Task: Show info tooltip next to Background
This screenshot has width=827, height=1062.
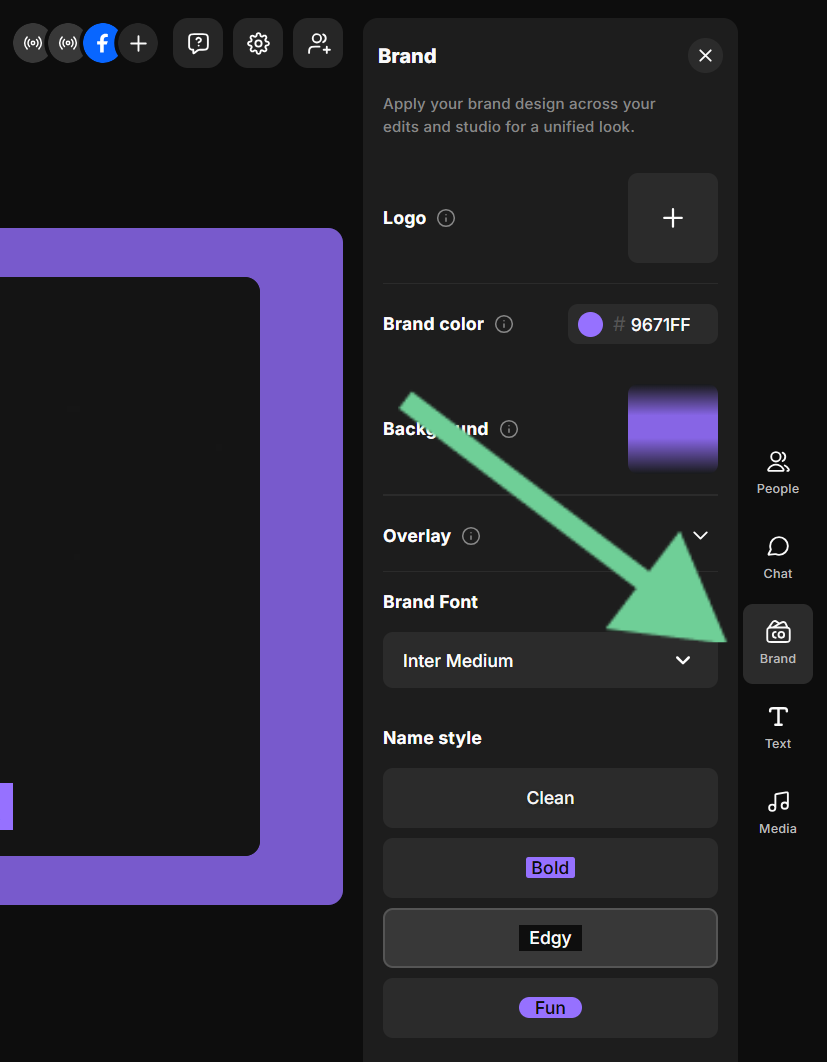Action: [509, 429]
